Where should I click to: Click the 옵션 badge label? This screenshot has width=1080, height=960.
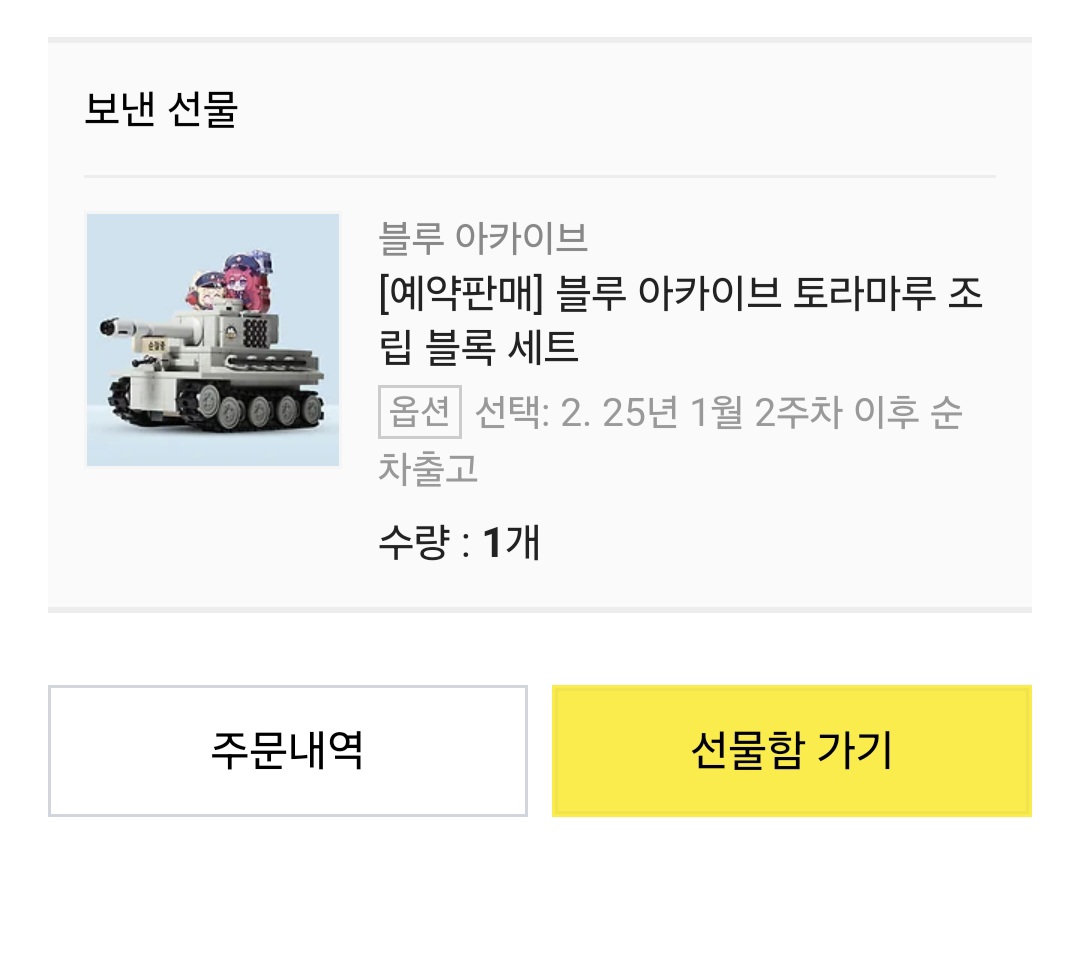click(419, 412)
